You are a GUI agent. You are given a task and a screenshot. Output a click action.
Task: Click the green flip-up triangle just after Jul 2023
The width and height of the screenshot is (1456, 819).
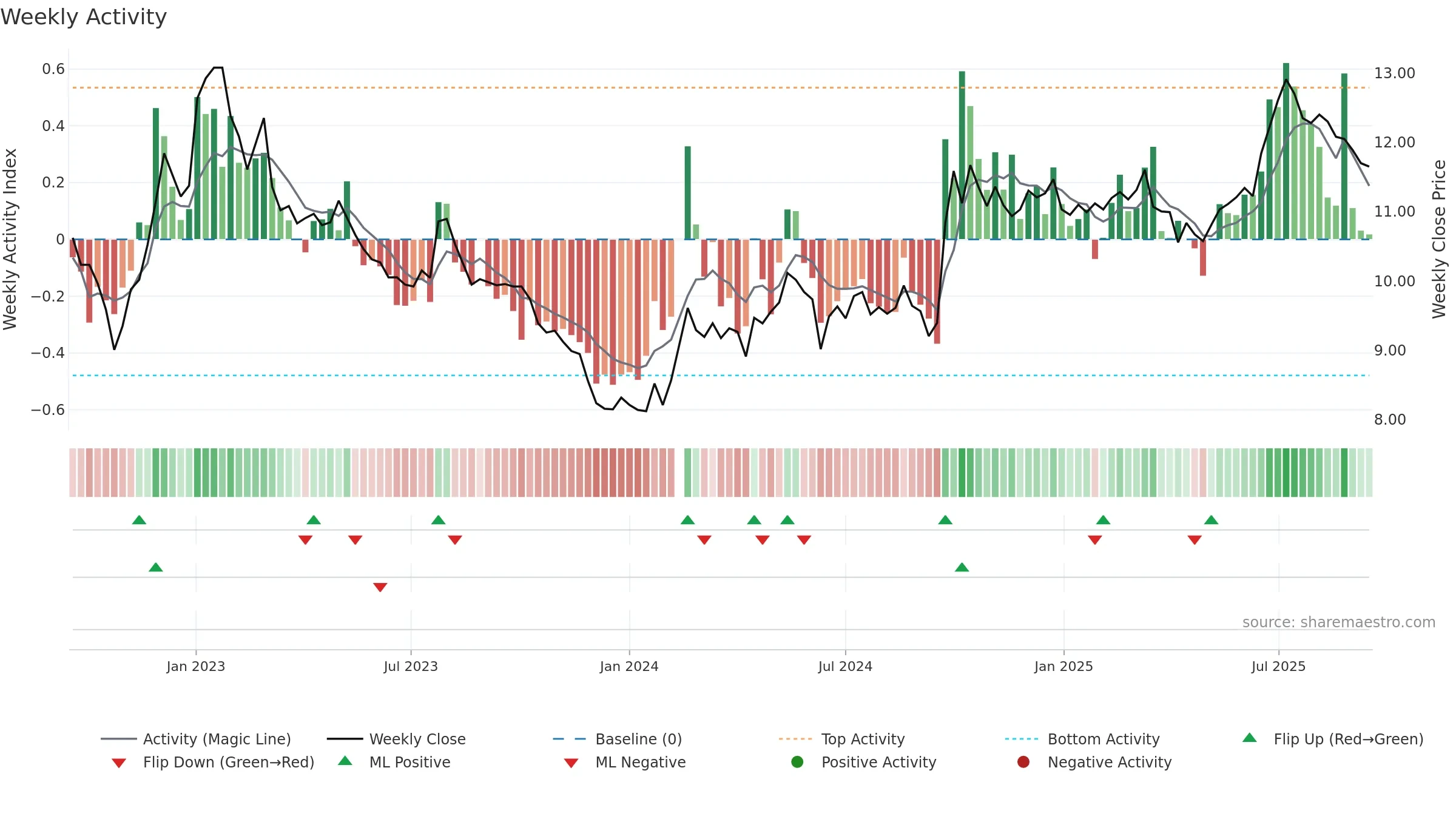coord(439,520)
